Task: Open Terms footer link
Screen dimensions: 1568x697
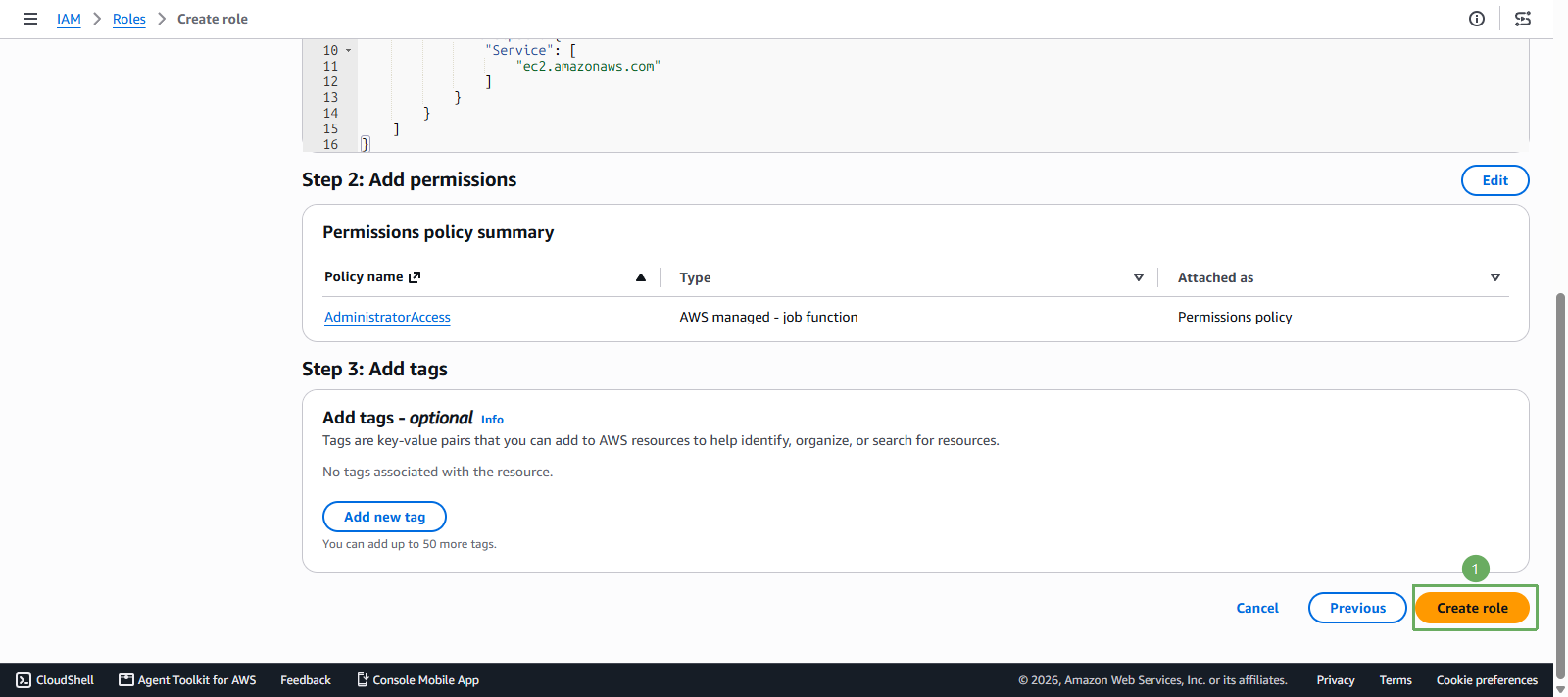Action: pos(1396,680)
